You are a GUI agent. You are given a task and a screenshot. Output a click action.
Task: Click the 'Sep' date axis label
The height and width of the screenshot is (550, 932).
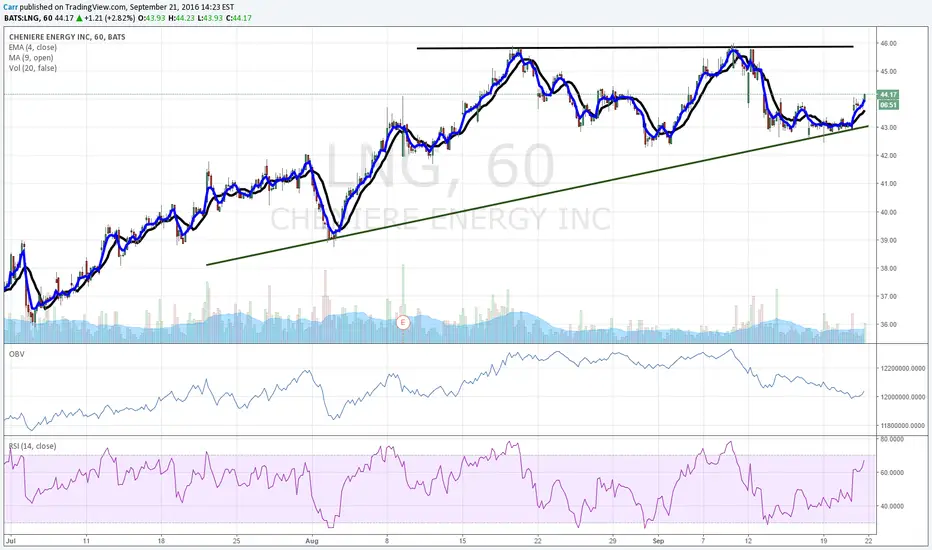pyautogui.click(x=658, y=541)
